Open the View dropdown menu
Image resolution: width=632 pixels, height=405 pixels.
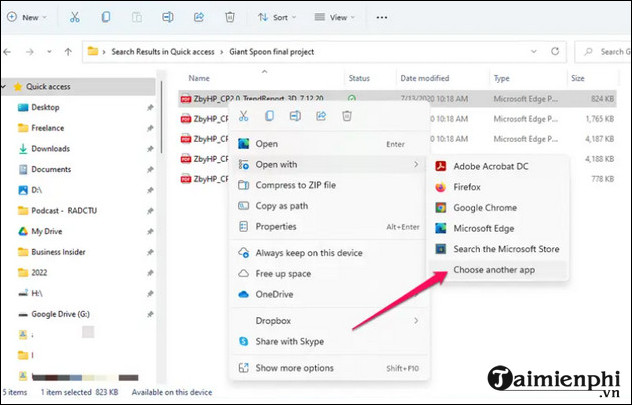[x=335, y=17]
